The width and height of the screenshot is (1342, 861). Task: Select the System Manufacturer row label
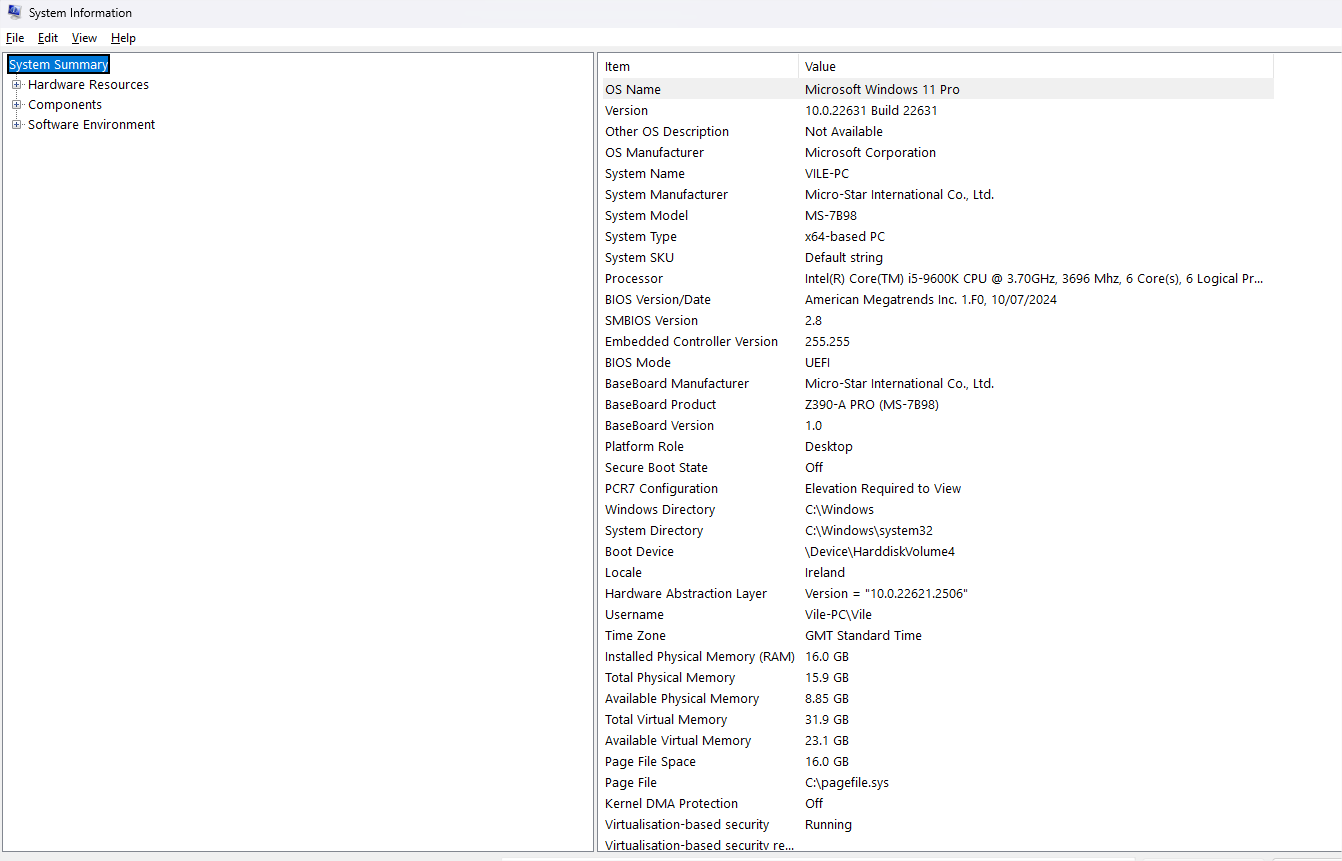point(666,195)
